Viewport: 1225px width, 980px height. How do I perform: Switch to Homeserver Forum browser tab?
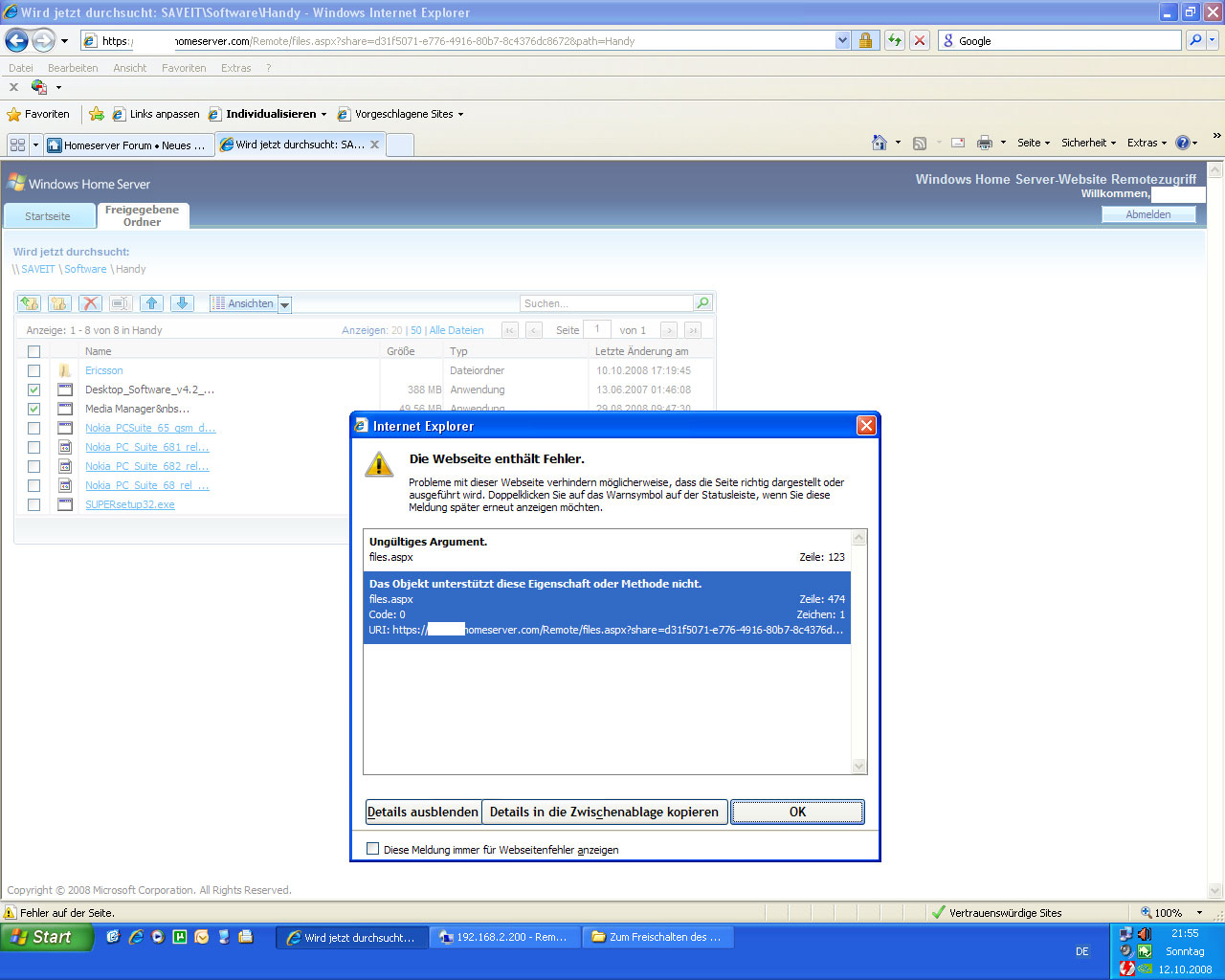coord(128,145)
